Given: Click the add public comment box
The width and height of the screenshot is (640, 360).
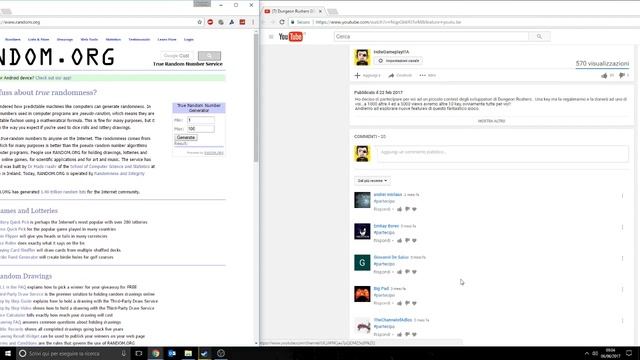Looking at the screenshot, I should click(502, 153).
